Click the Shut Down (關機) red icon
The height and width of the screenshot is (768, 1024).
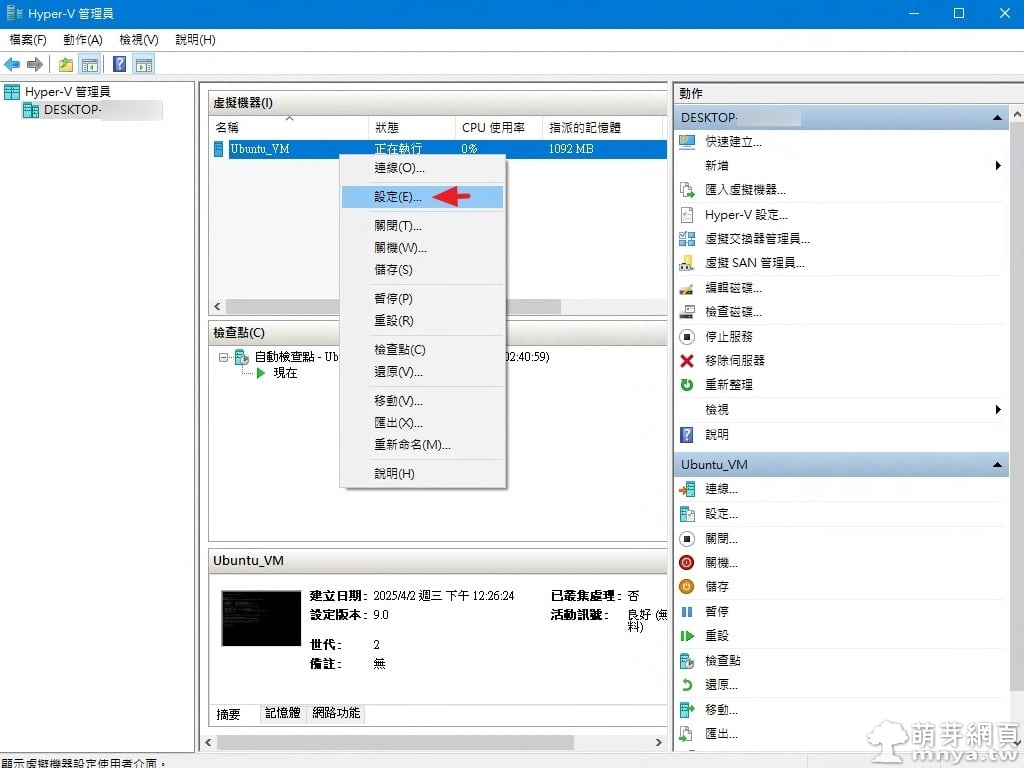(687, 563)
